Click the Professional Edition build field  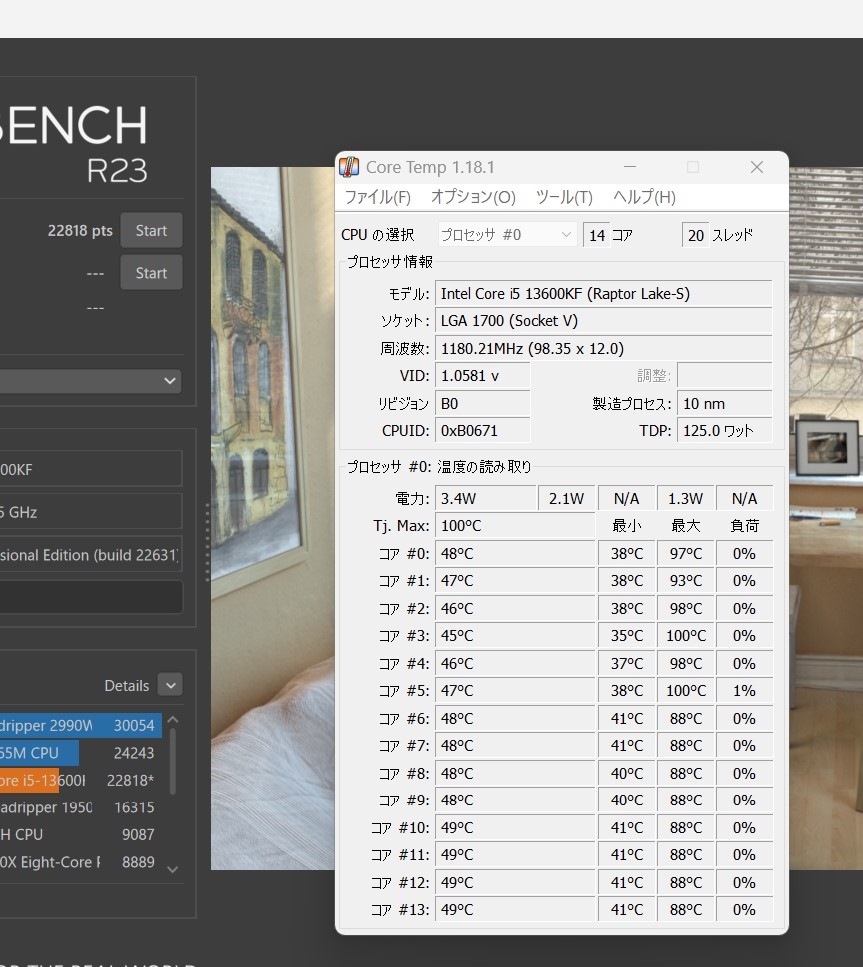click(90, 555)
